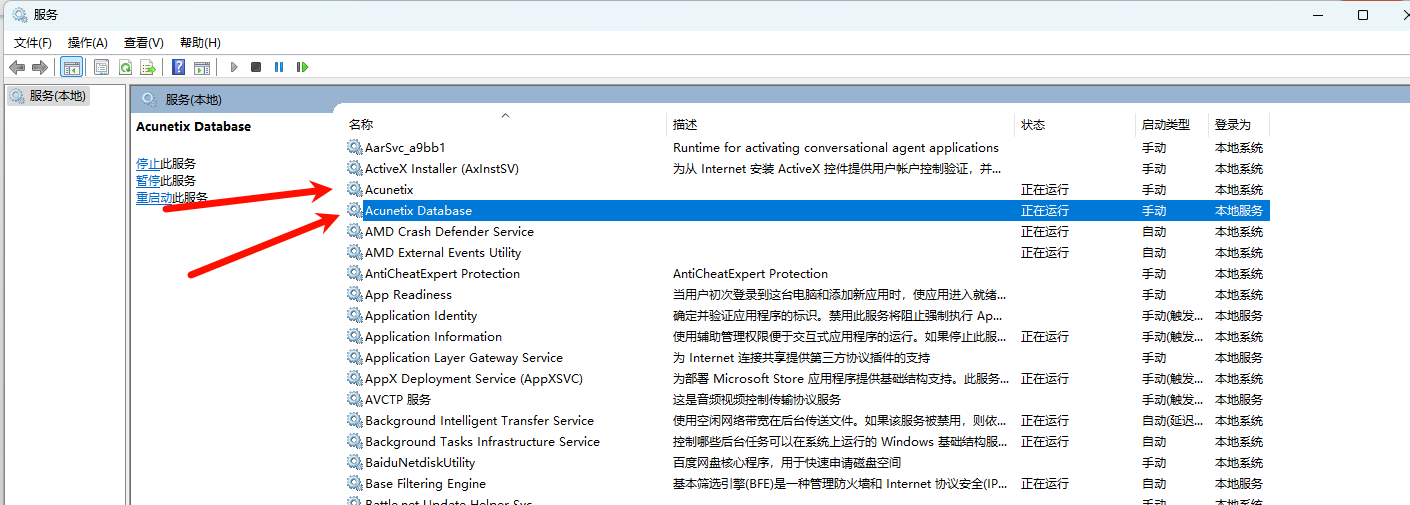Stop the service with the square icon

pos(256,67)
